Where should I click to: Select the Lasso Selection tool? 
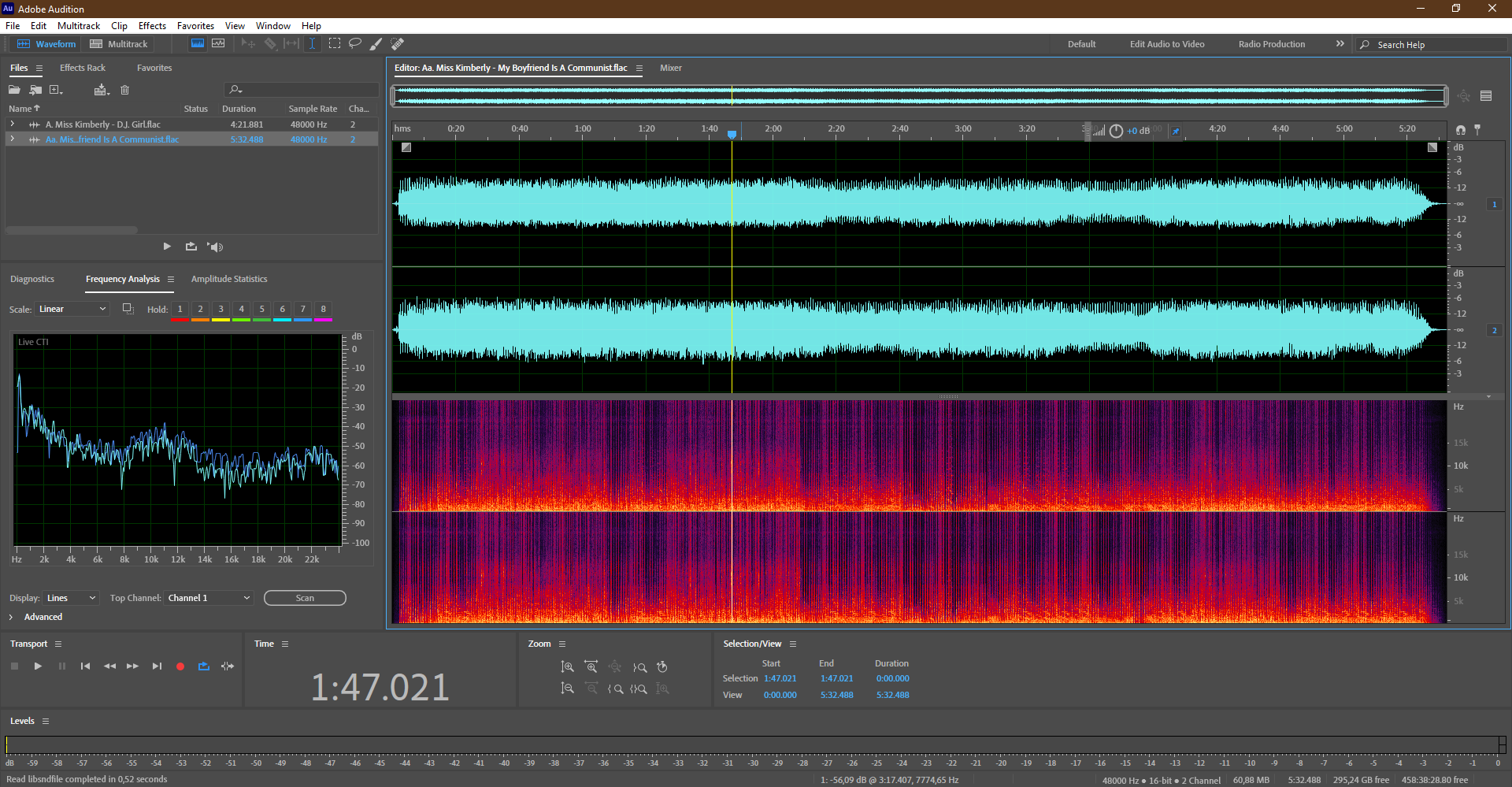[355, 44]
